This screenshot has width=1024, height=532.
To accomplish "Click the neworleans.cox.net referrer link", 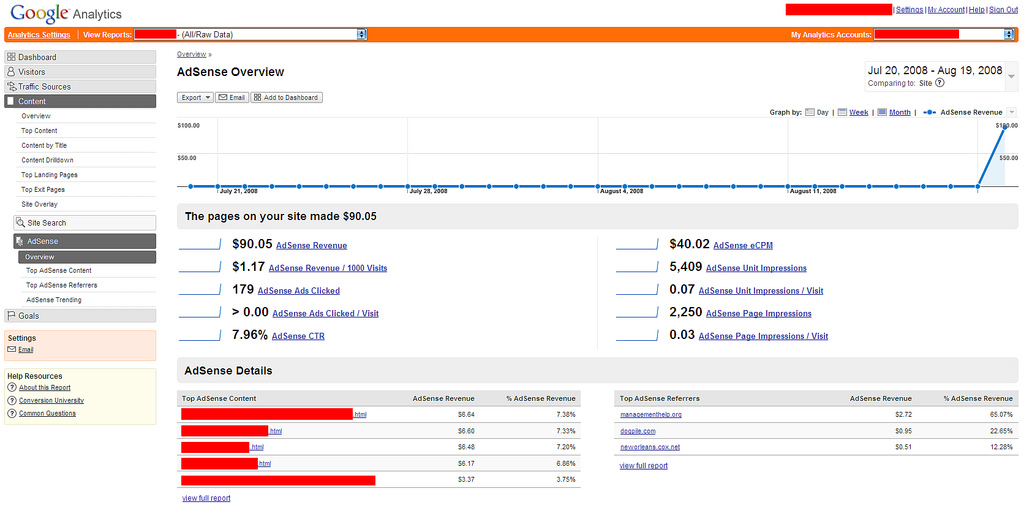I will pyautogui.click(x=650, y=447).
